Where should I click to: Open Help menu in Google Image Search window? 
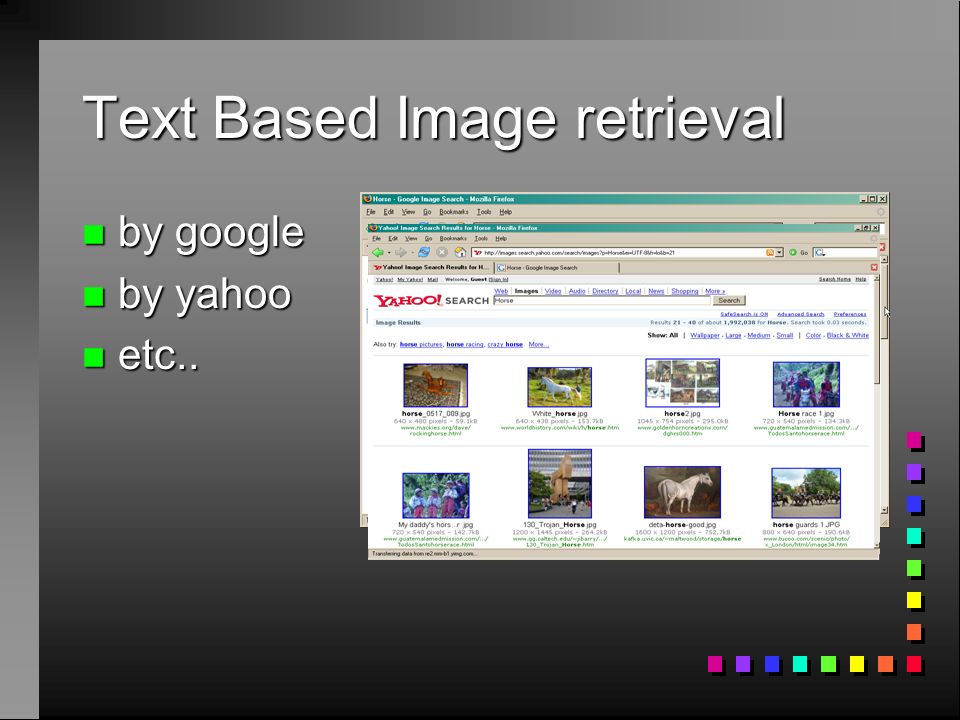tap(505, 212)
